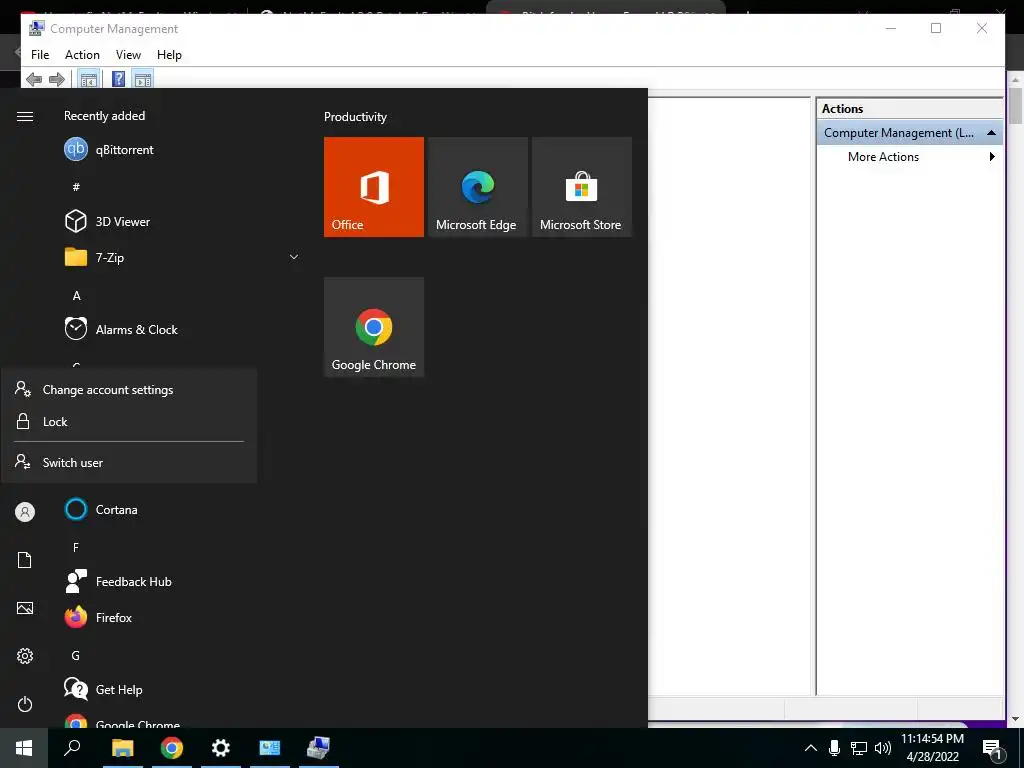Click the letter F group header

(76, 547)
